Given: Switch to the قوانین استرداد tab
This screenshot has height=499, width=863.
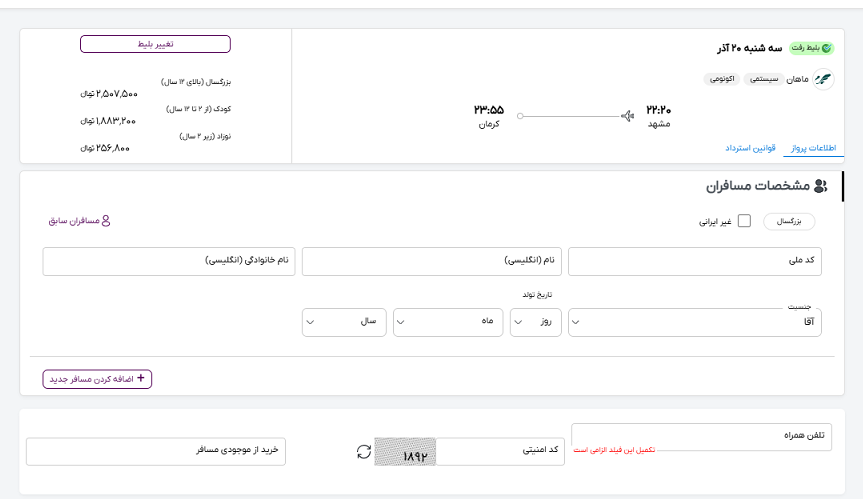Looking at the screenshot, I should point(750,148).
